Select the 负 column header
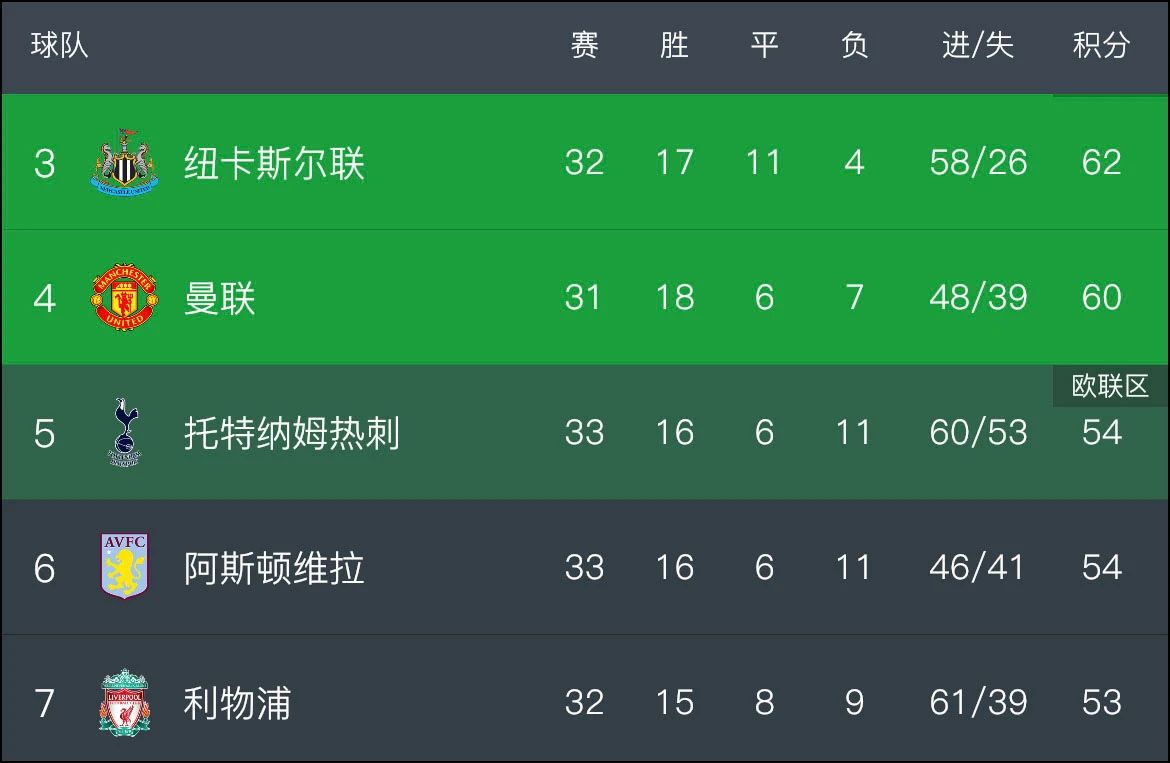Screen dimensions: 1170x763 coord(854,45)
